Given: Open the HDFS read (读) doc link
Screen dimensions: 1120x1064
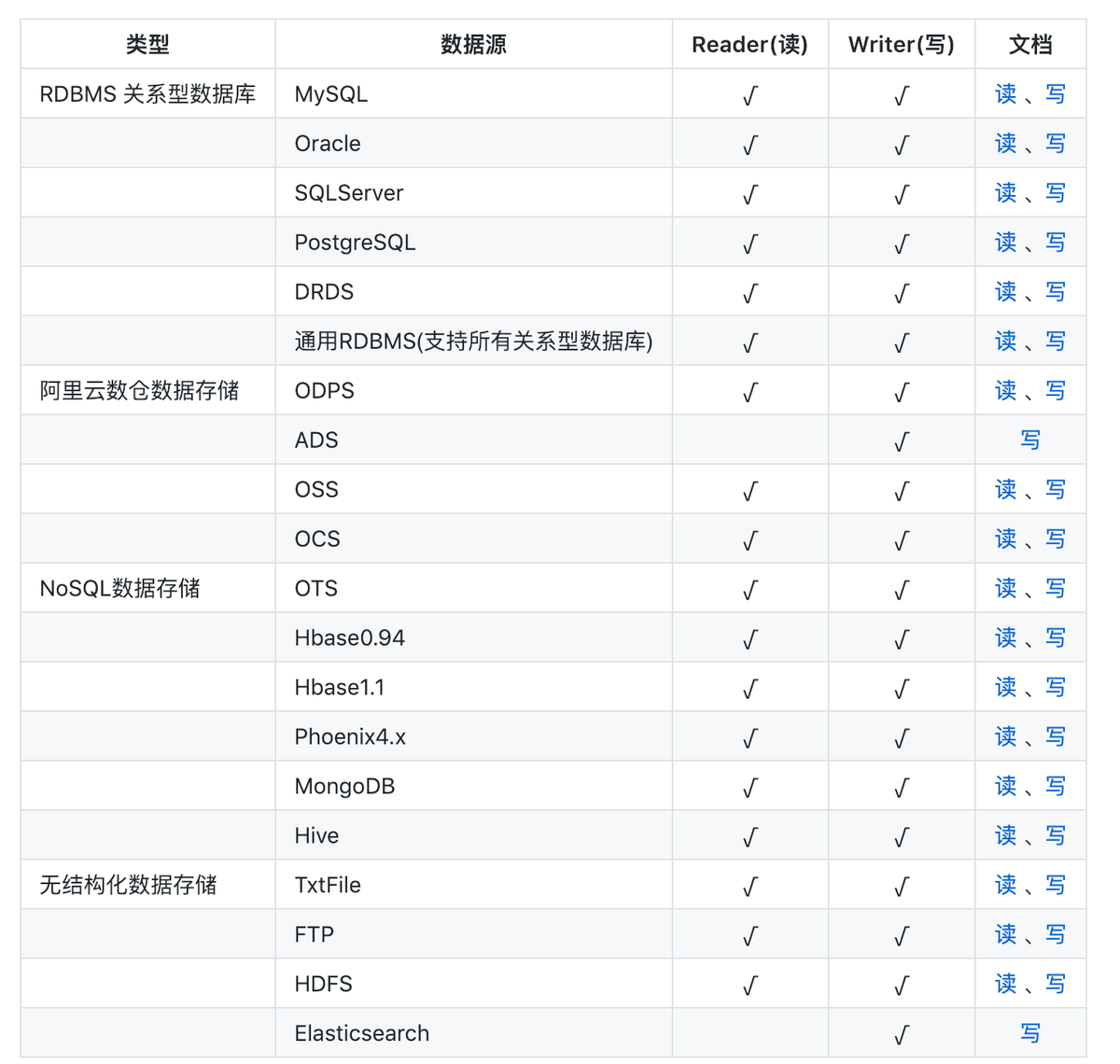Looking at the screenshot, I should tap(1005, 985).
